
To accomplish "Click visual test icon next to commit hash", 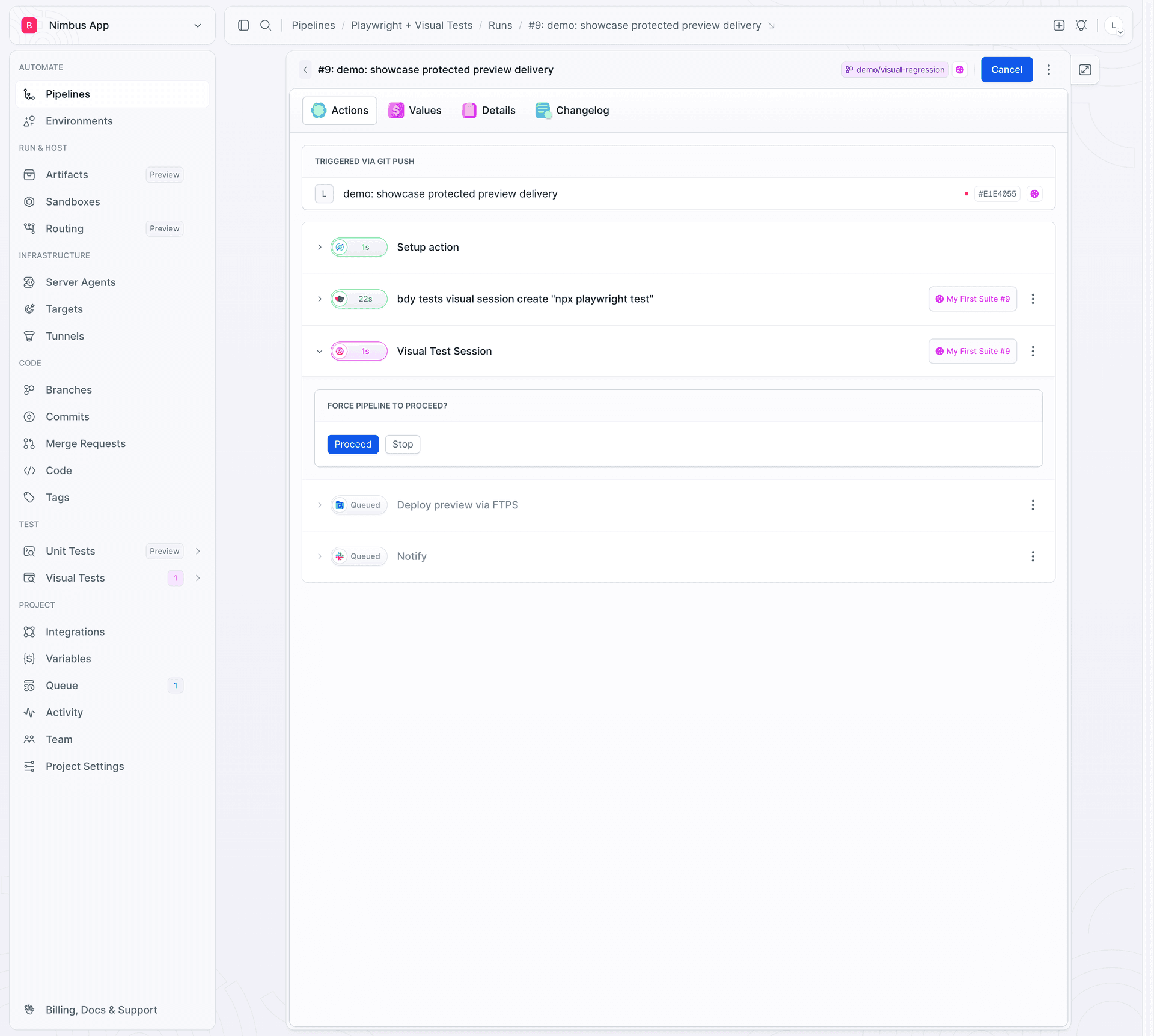I will tap(1034, 193).
